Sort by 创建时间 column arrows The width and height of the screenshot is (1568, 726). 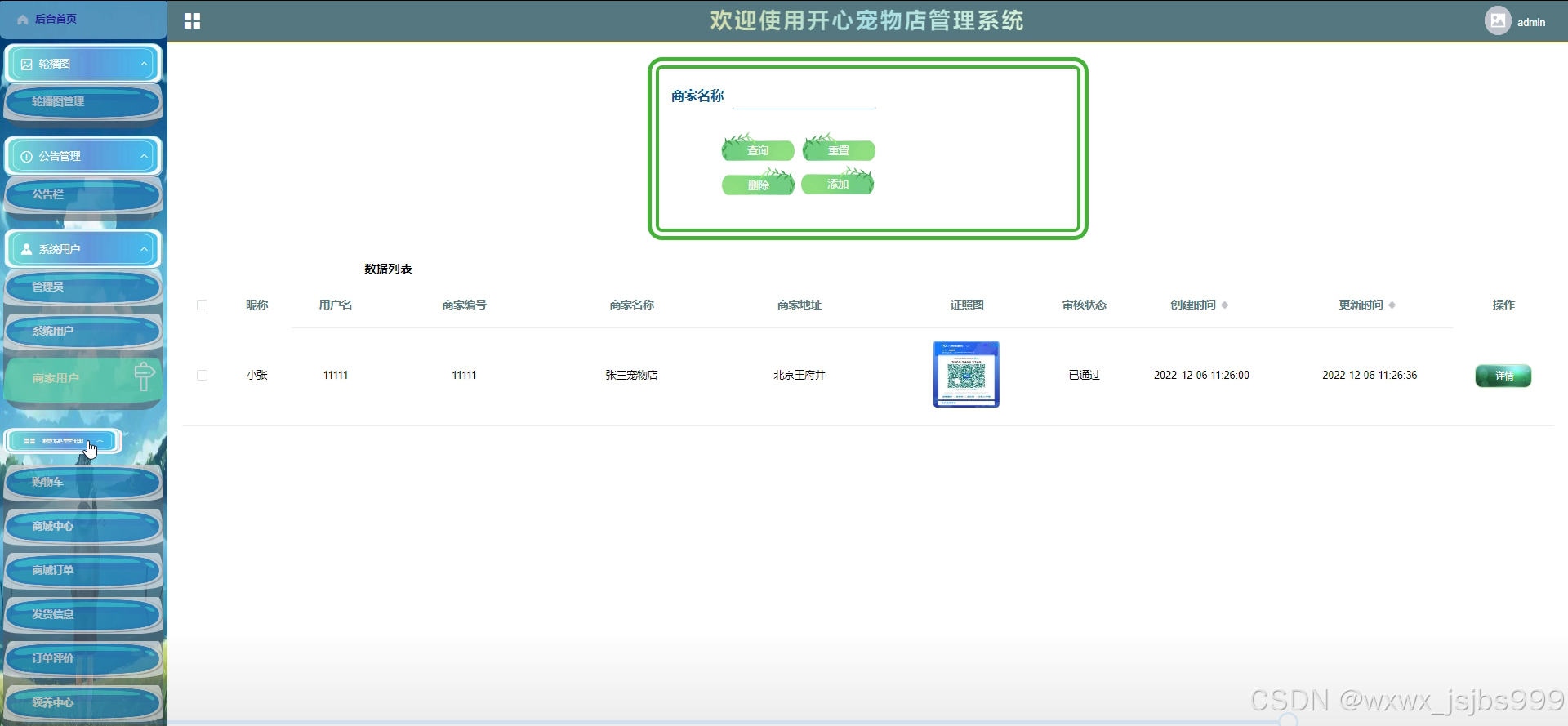(x=1224, y=305)
